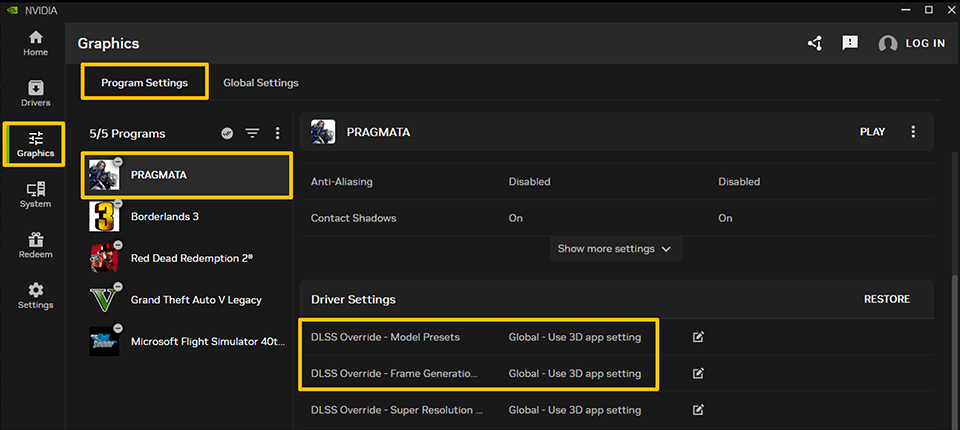This screenshot has width=960, height=430.
Task: Select Grand Theft Auto V Legacy
Action: point(187,300)
